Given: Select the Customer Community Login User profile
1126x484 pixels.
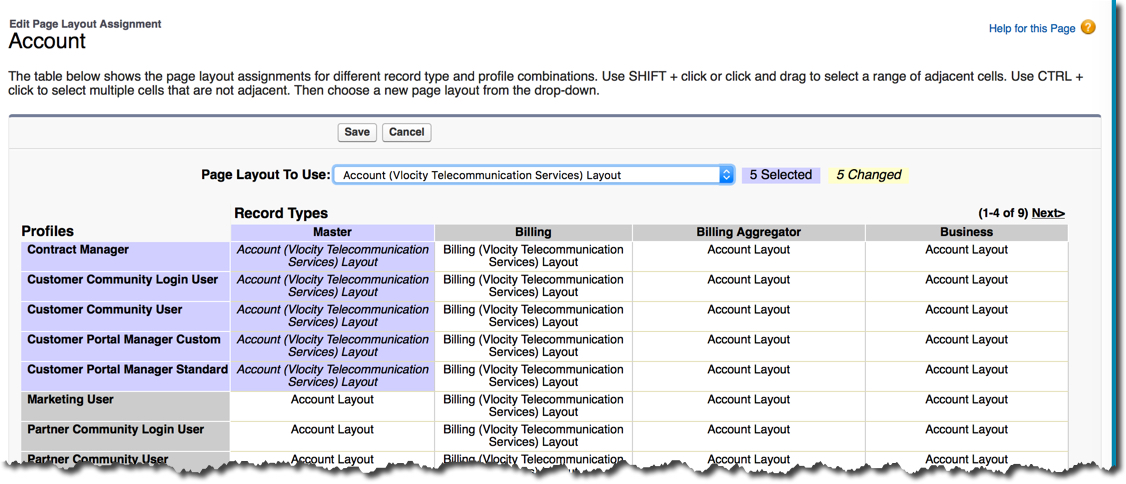Looking at the screenshot, I should coord(125,286).
